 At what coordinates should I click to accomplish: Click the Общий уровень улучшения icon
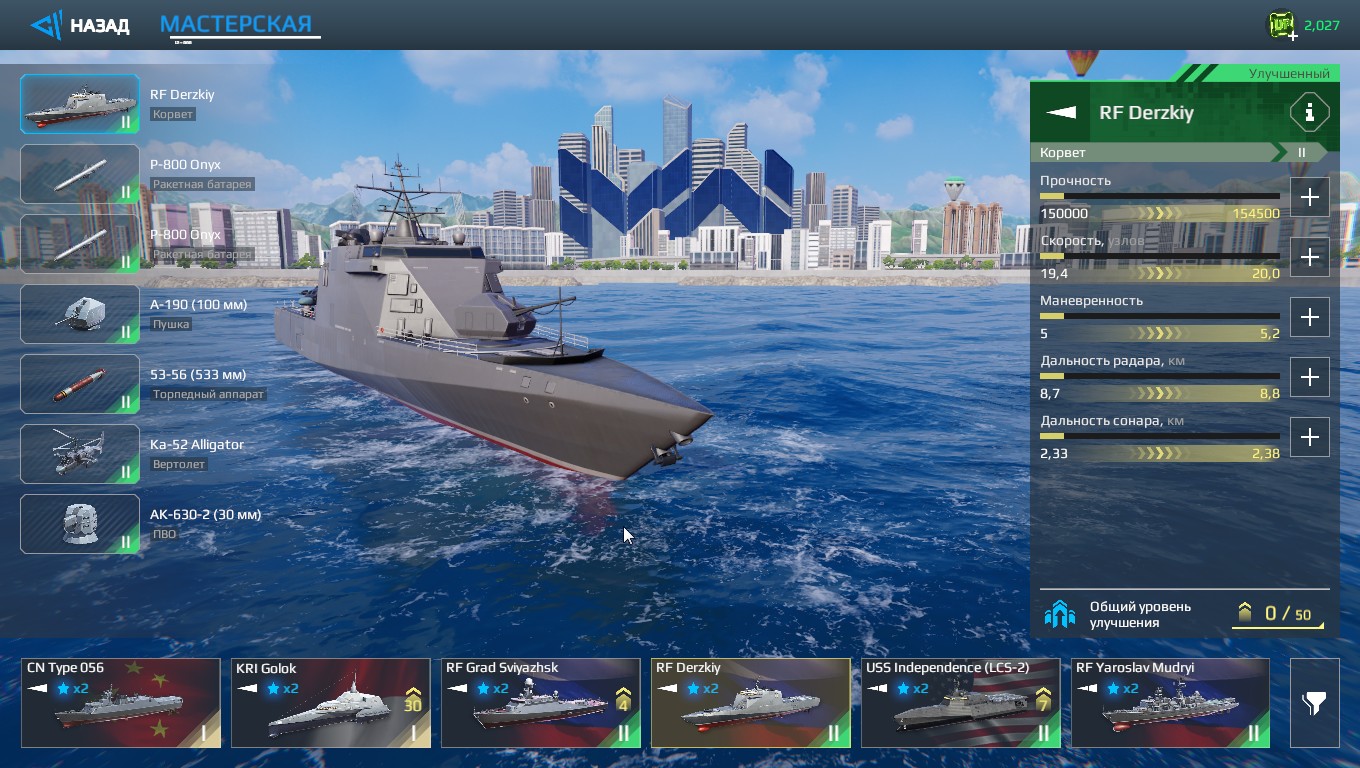(1060, 614)
